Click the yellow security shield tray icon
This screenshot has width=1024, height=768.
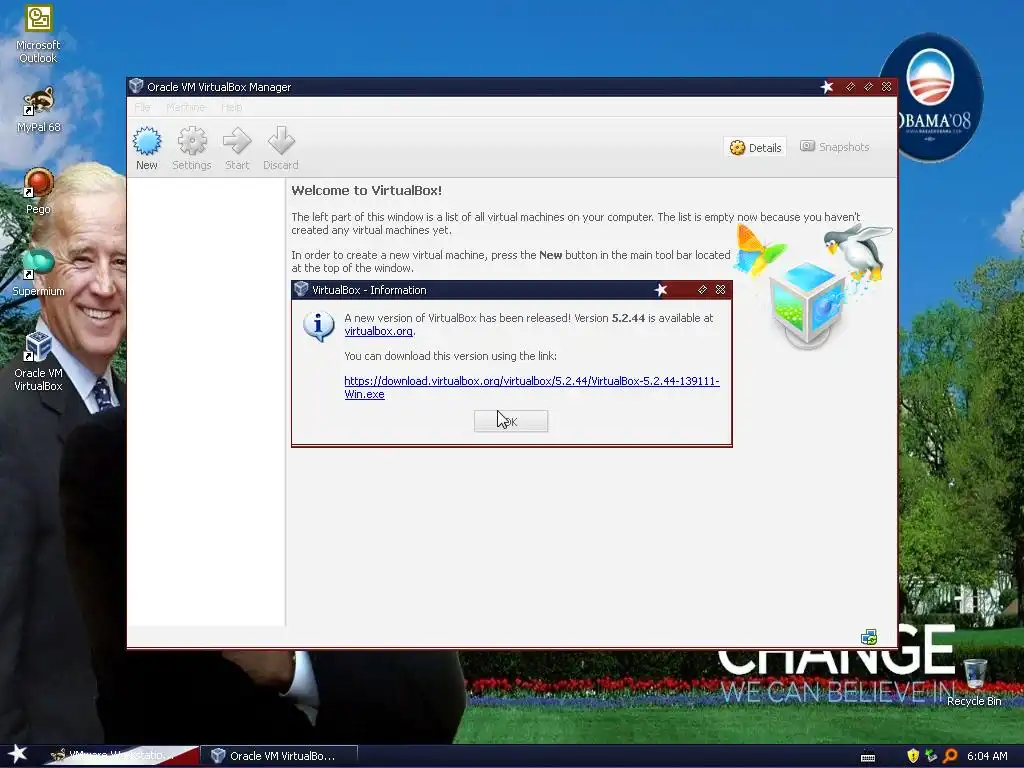tap(913, 756)
